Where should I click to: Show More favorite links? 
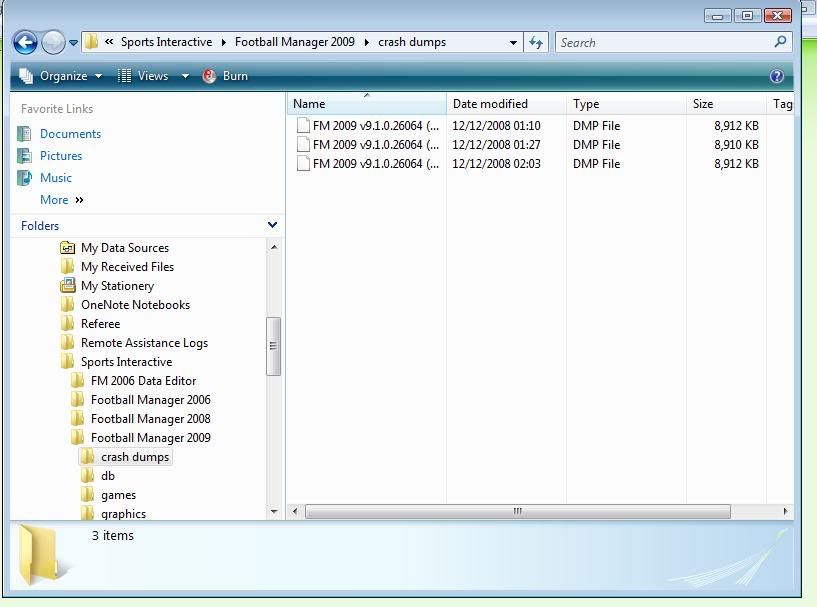[x=61, y=200]
